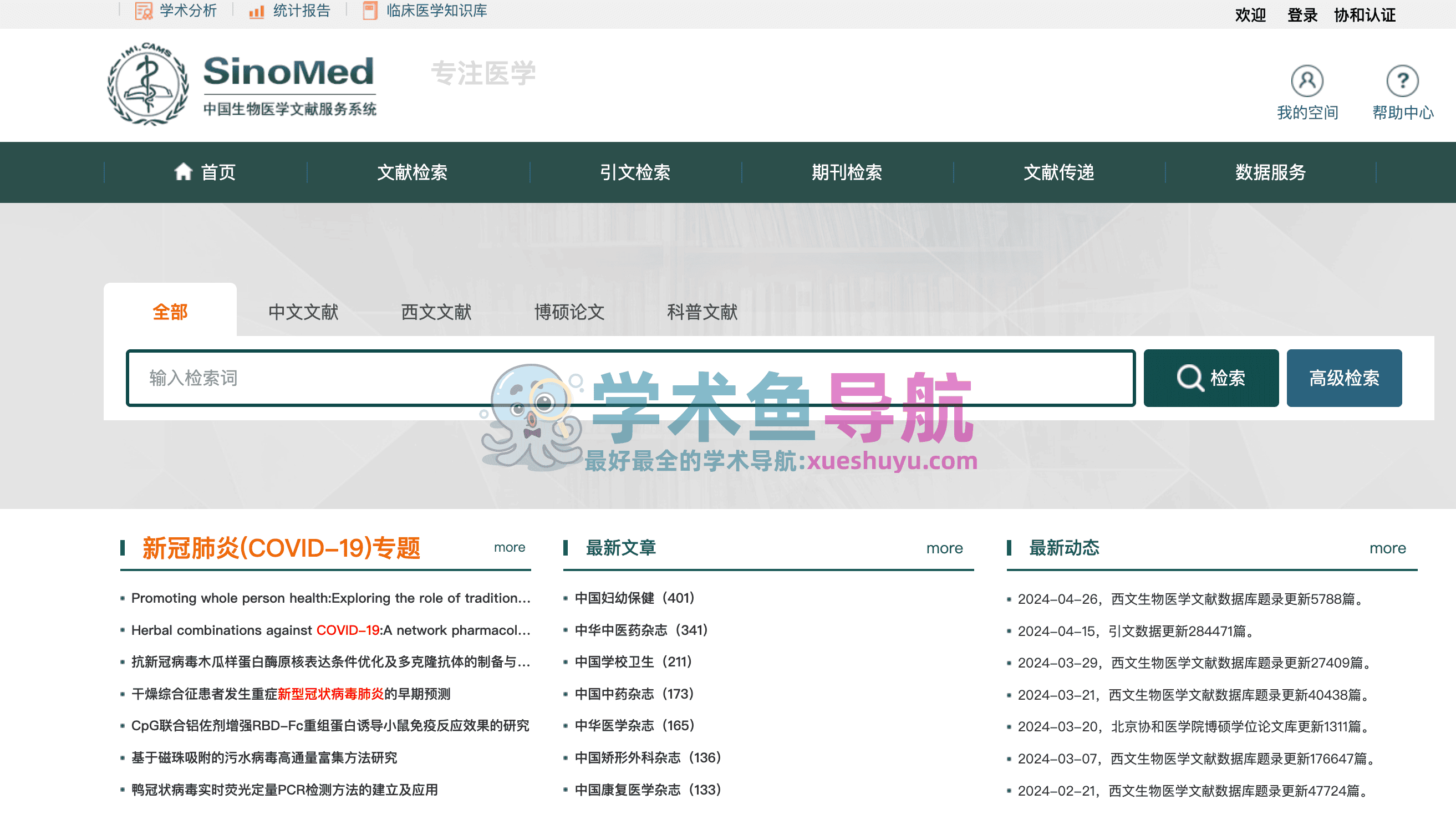Open the 中国妇幼保健 (401) article link
The image size is (1456, 835).
(634, 598)
